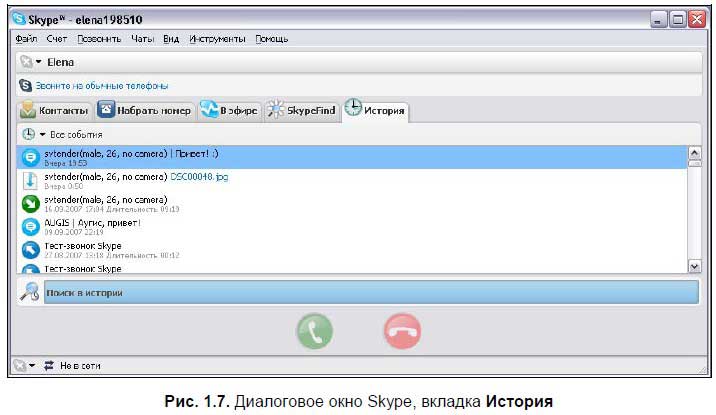Switch to the Контакты tab

tap(56, 110)
